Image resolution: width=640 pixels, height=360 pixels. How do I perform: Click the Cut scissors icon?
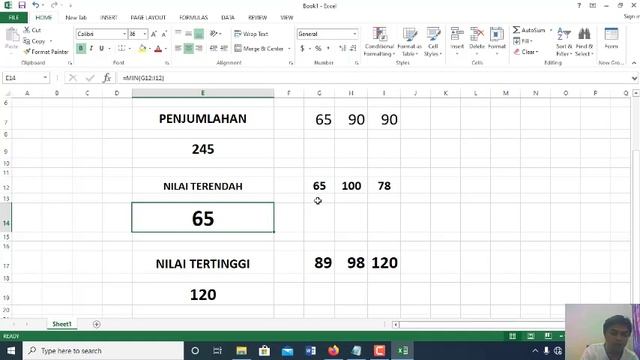click(x=27, y=30)
